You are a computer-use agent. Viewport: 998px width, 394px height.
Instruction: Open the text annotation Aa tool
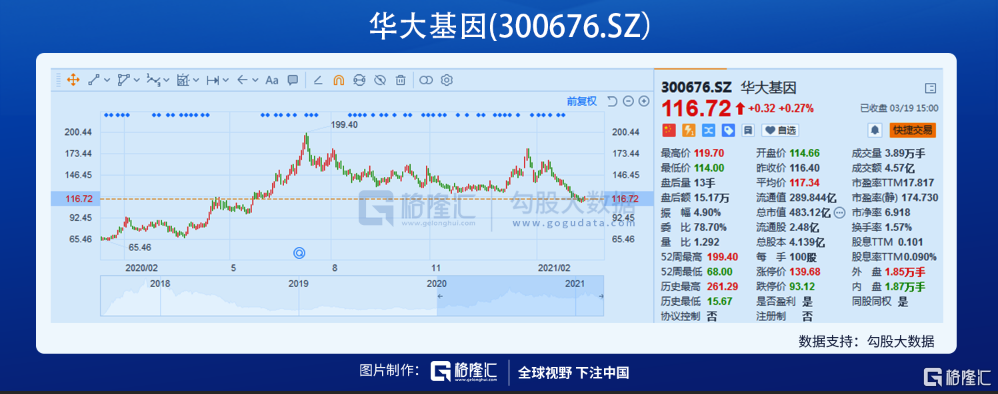click(x=272, y=80)
